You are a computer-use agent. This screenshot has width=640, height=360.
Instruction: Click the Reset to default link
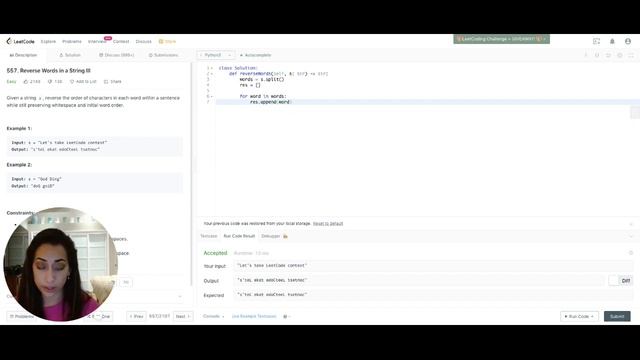click(328, 224)
